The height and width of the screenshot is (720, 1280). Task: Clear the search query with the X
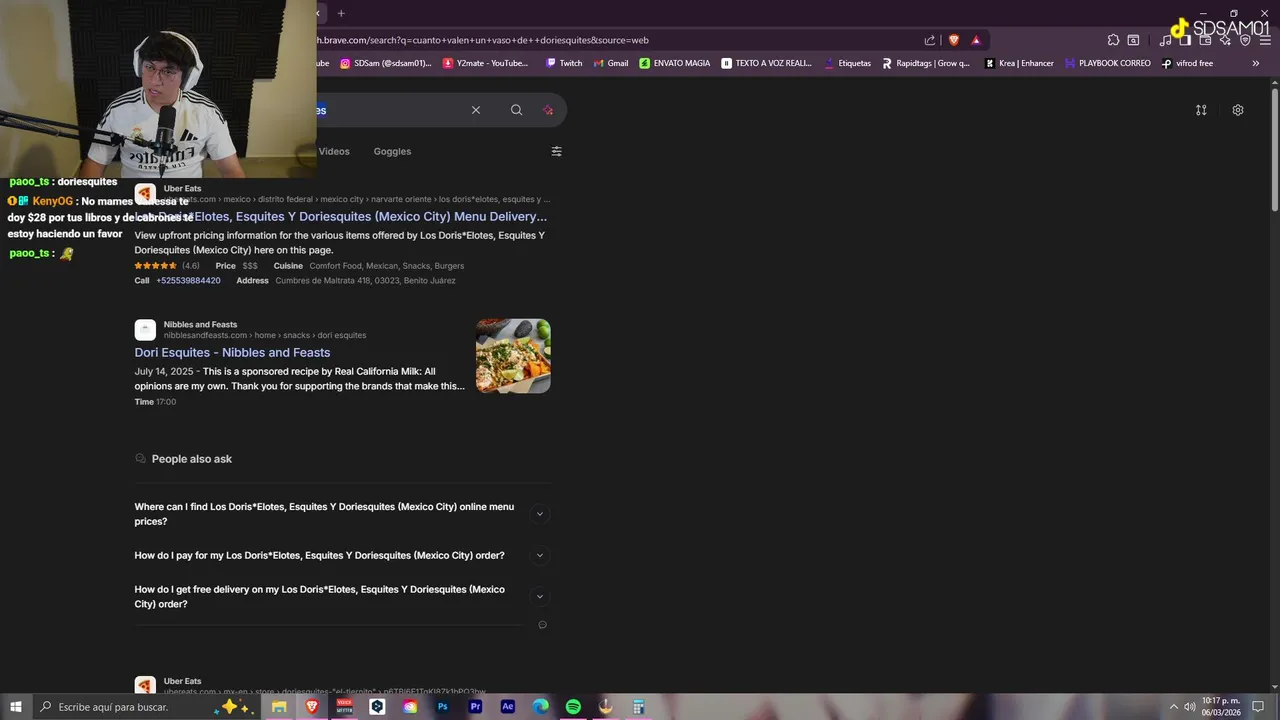(x=476, y=110)
